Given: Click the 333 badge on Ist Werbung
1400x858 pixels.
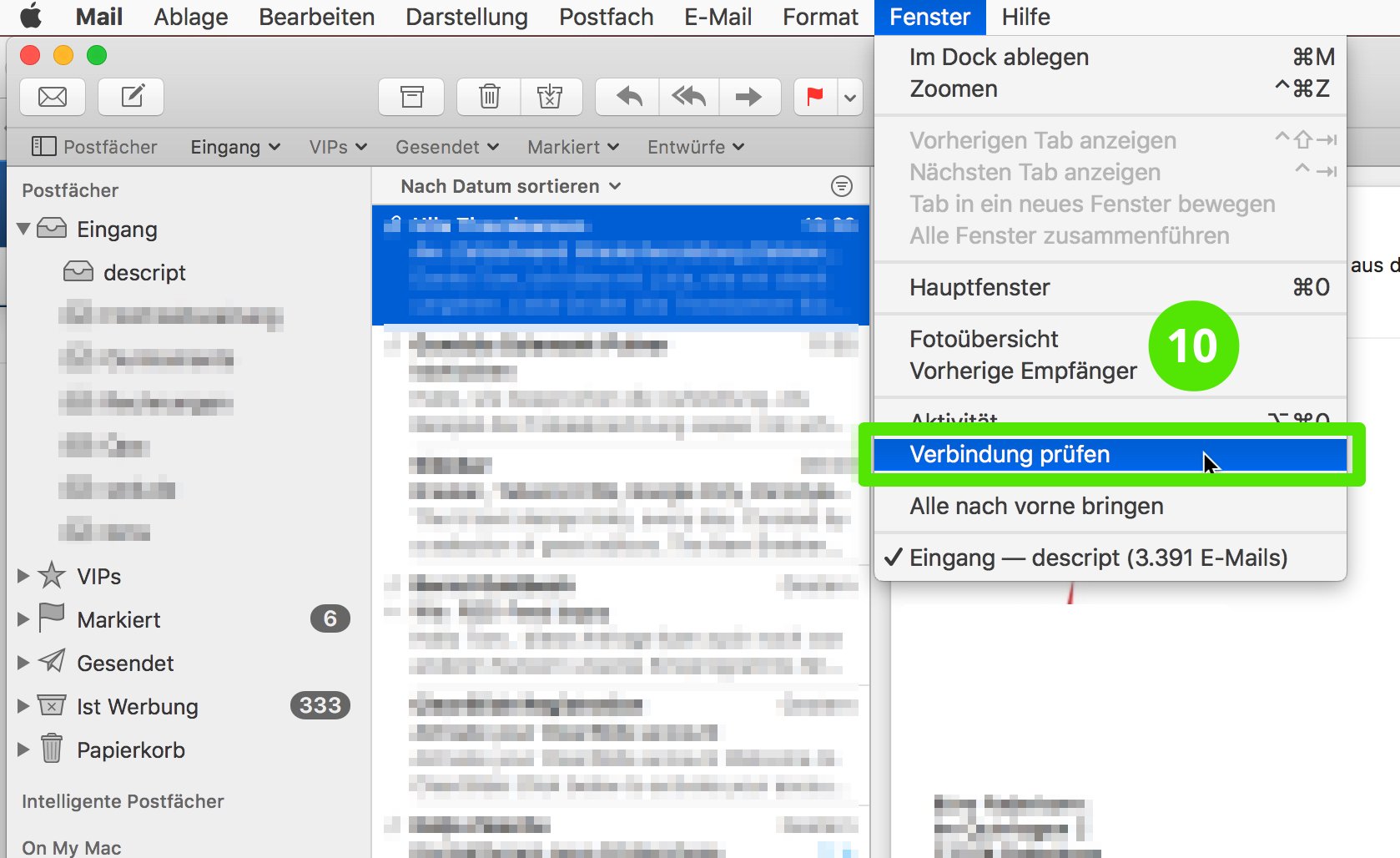Looking at the screenshot, I should [320, 705].
